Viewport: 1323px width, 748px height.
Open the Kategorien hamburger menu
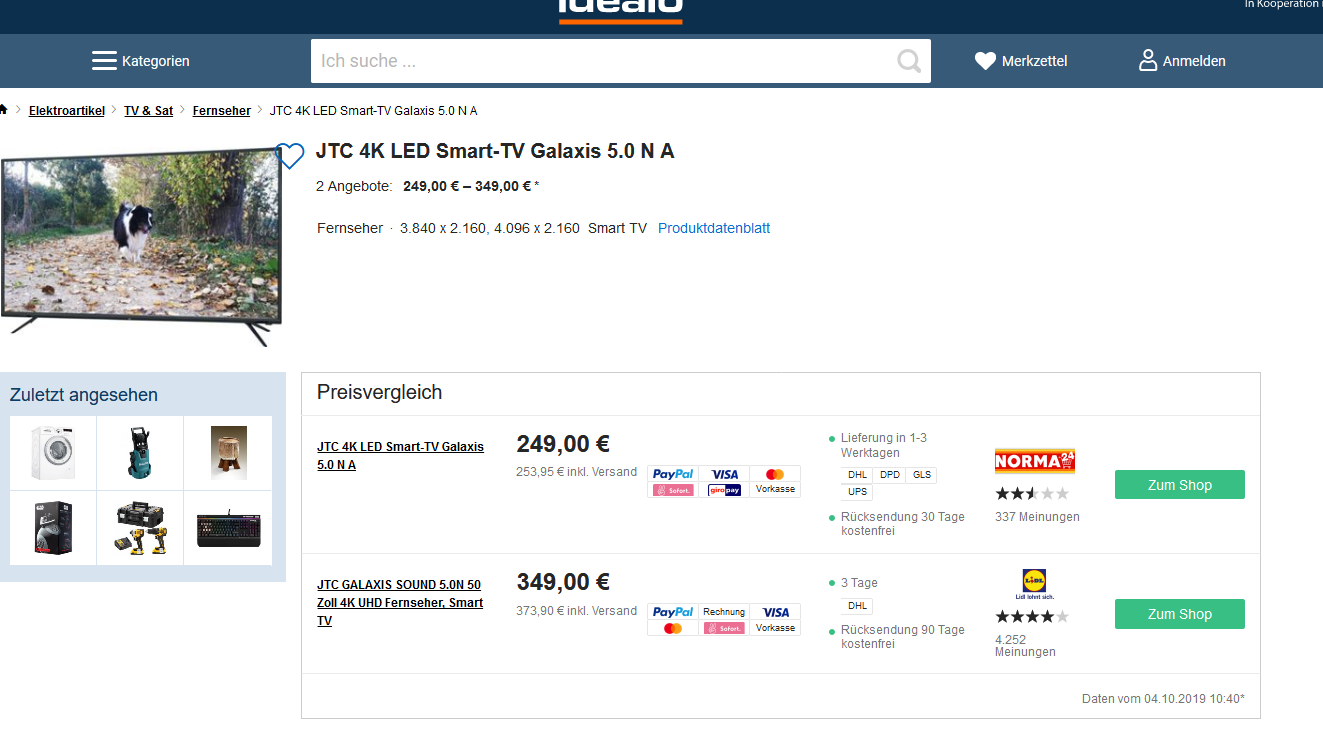point(104,61)
